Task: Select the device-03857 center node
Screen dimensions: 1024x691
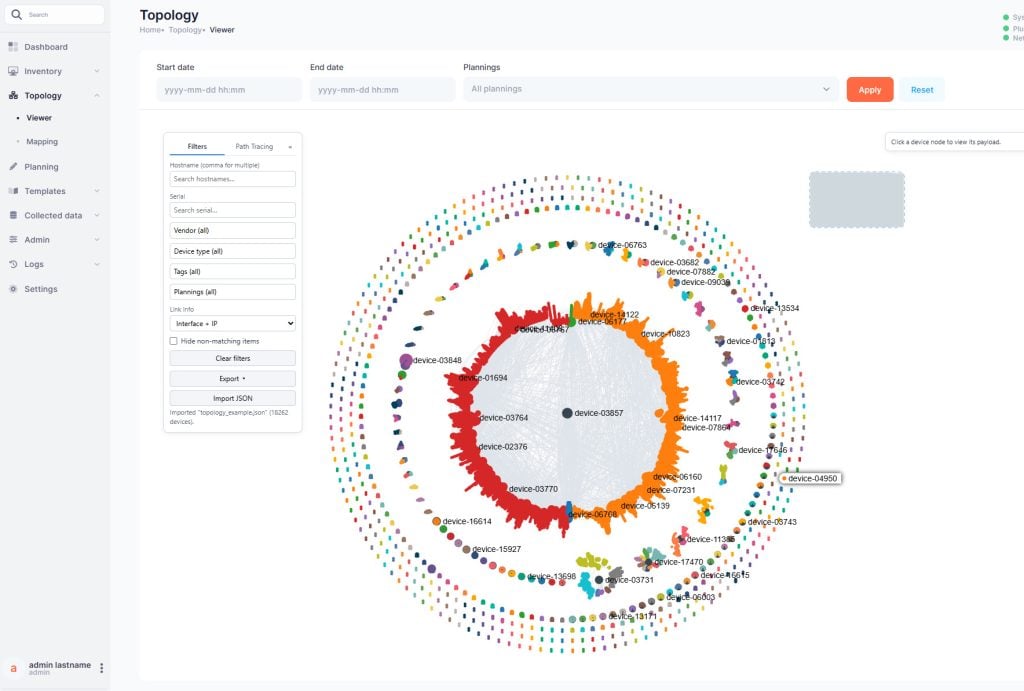Action: pos(568,413)
